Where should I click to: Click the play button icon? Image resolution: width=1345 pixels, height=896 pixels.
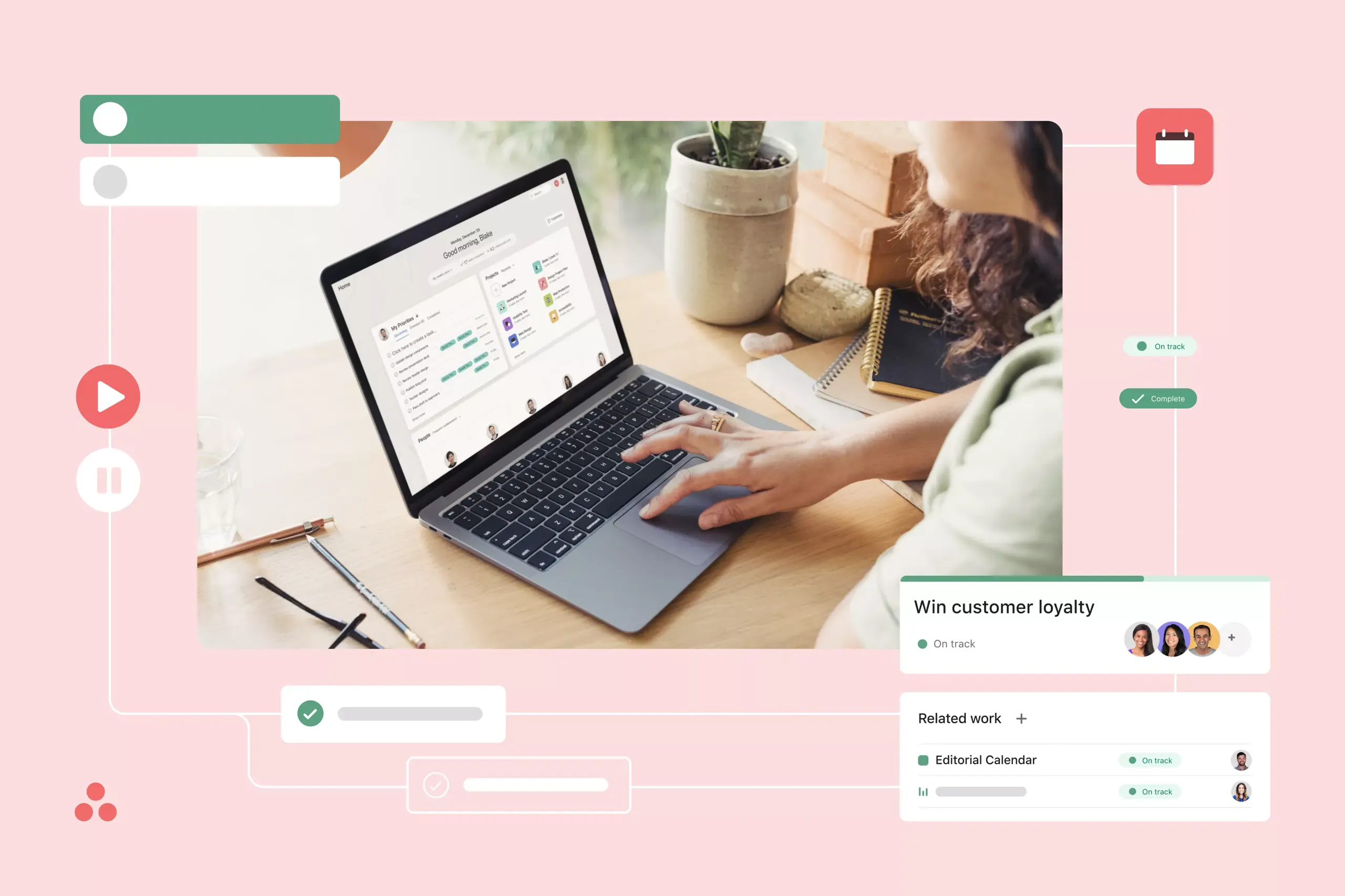pos(107,396)
